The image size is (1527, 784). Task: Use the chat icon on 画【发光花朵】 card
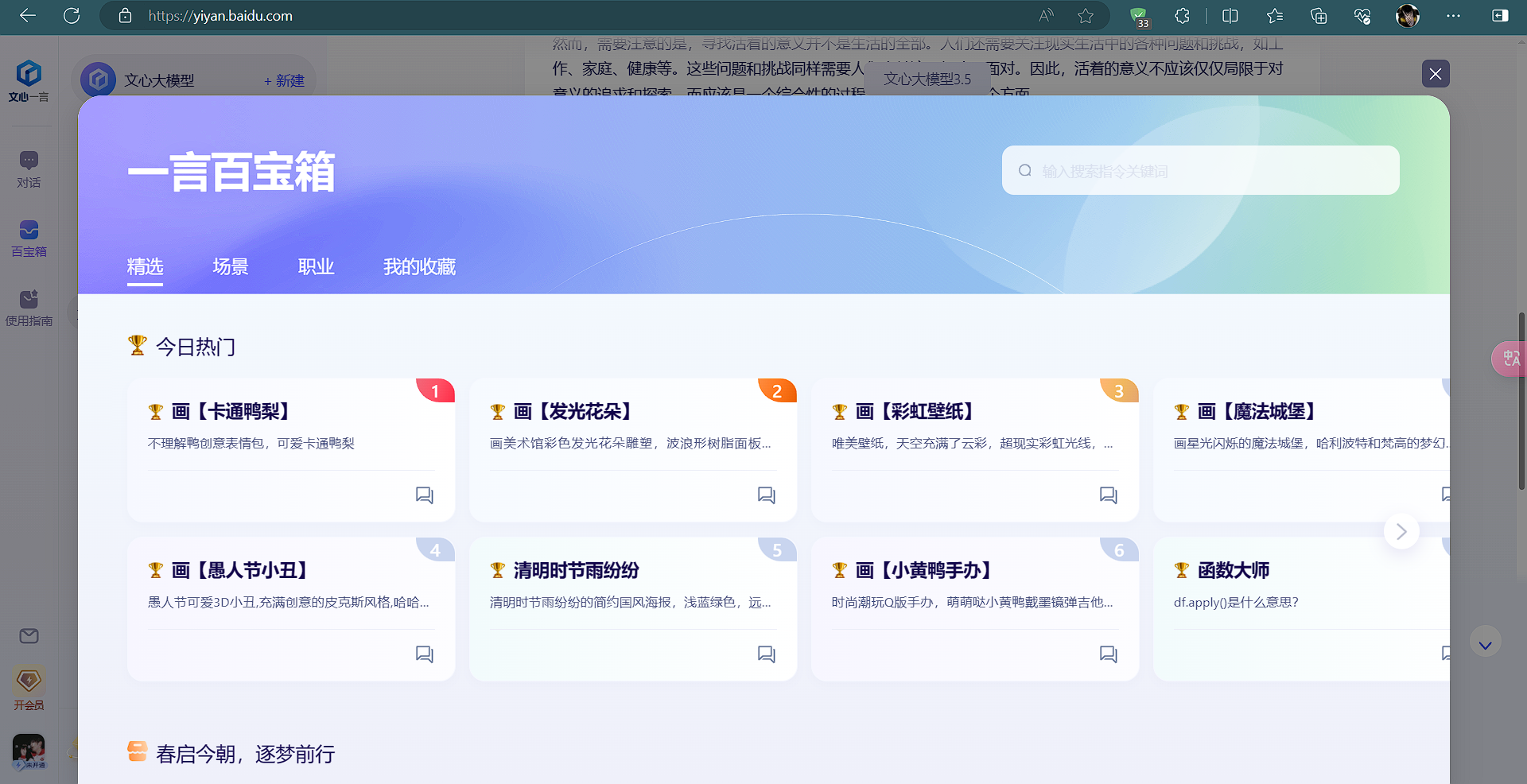coord(767,495)
